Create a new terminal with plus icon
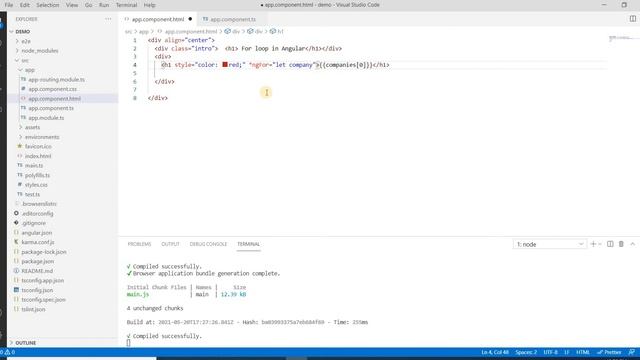 click(x=593, y=244)
